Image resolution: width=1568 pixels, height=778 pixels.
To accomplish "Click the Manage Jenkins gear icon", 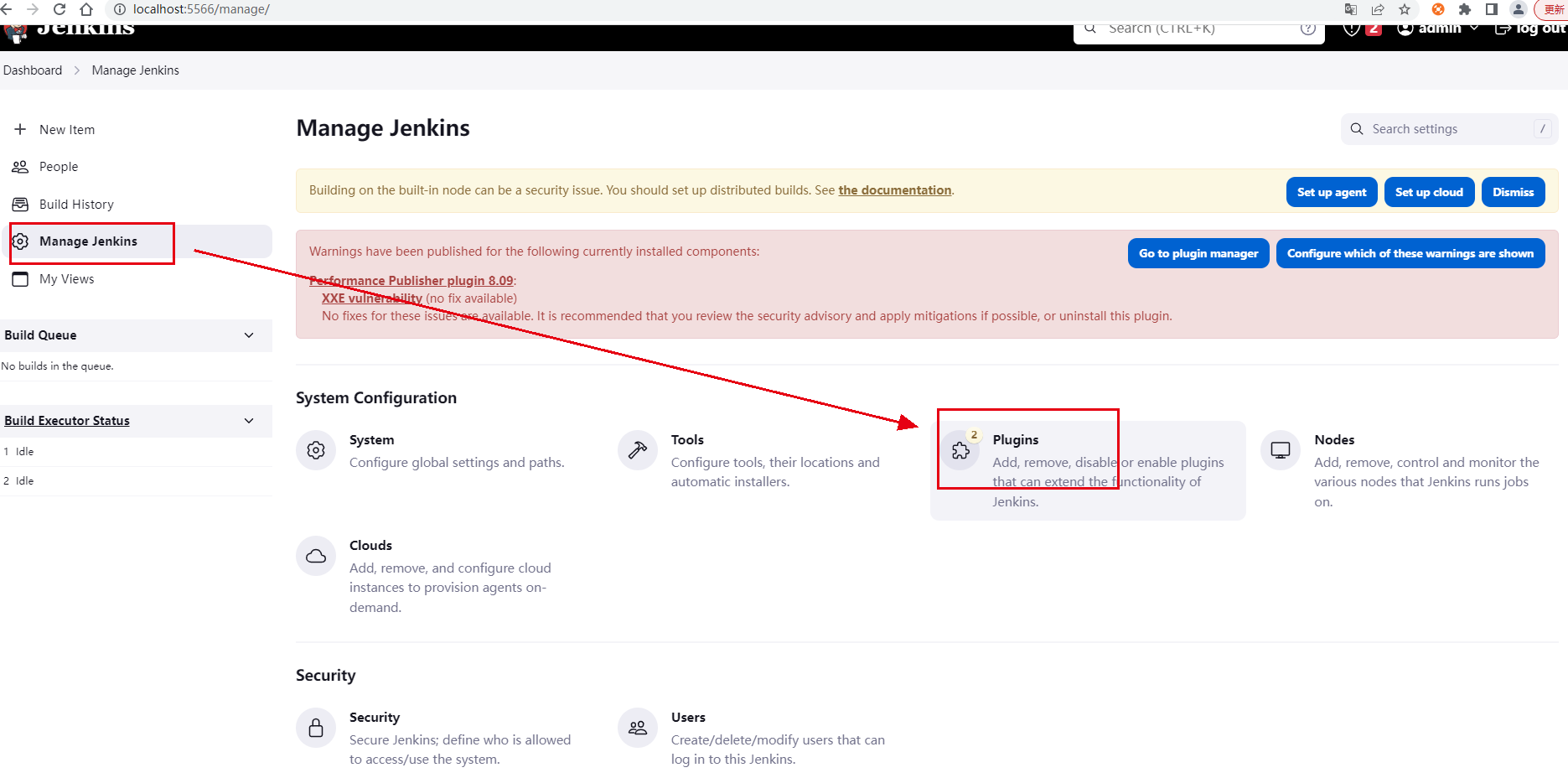I will (x=20, y=241).
